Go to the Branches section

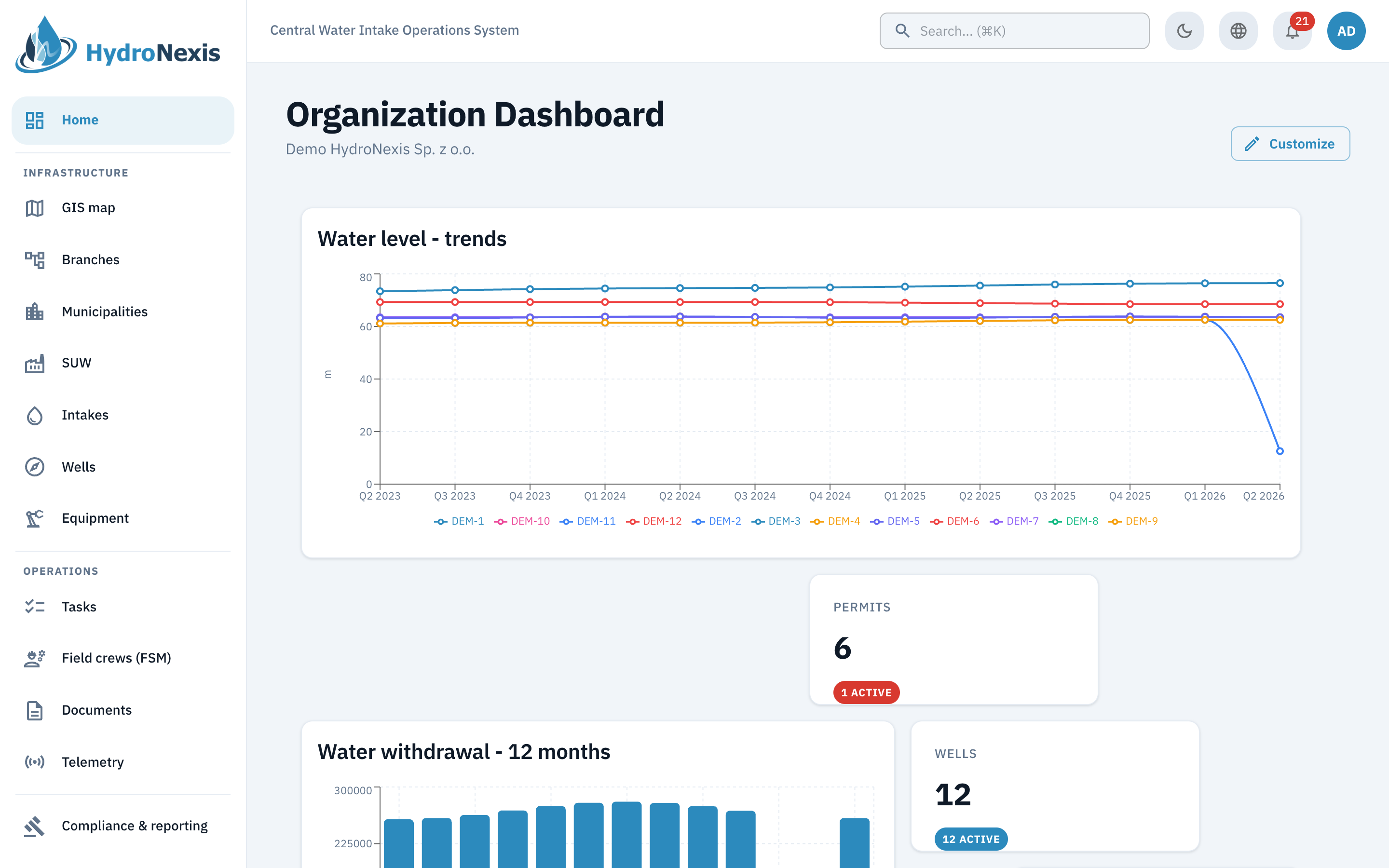(x=123, y=259)
